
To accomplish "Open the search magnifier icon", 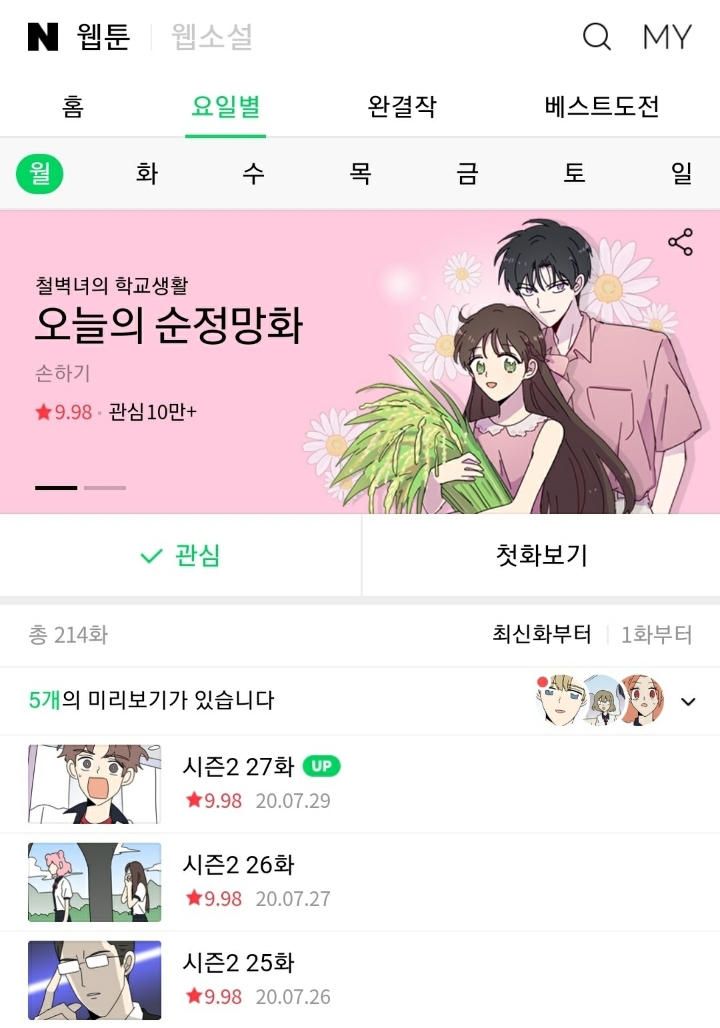I will pyautogui.click(x=597, y=37).
